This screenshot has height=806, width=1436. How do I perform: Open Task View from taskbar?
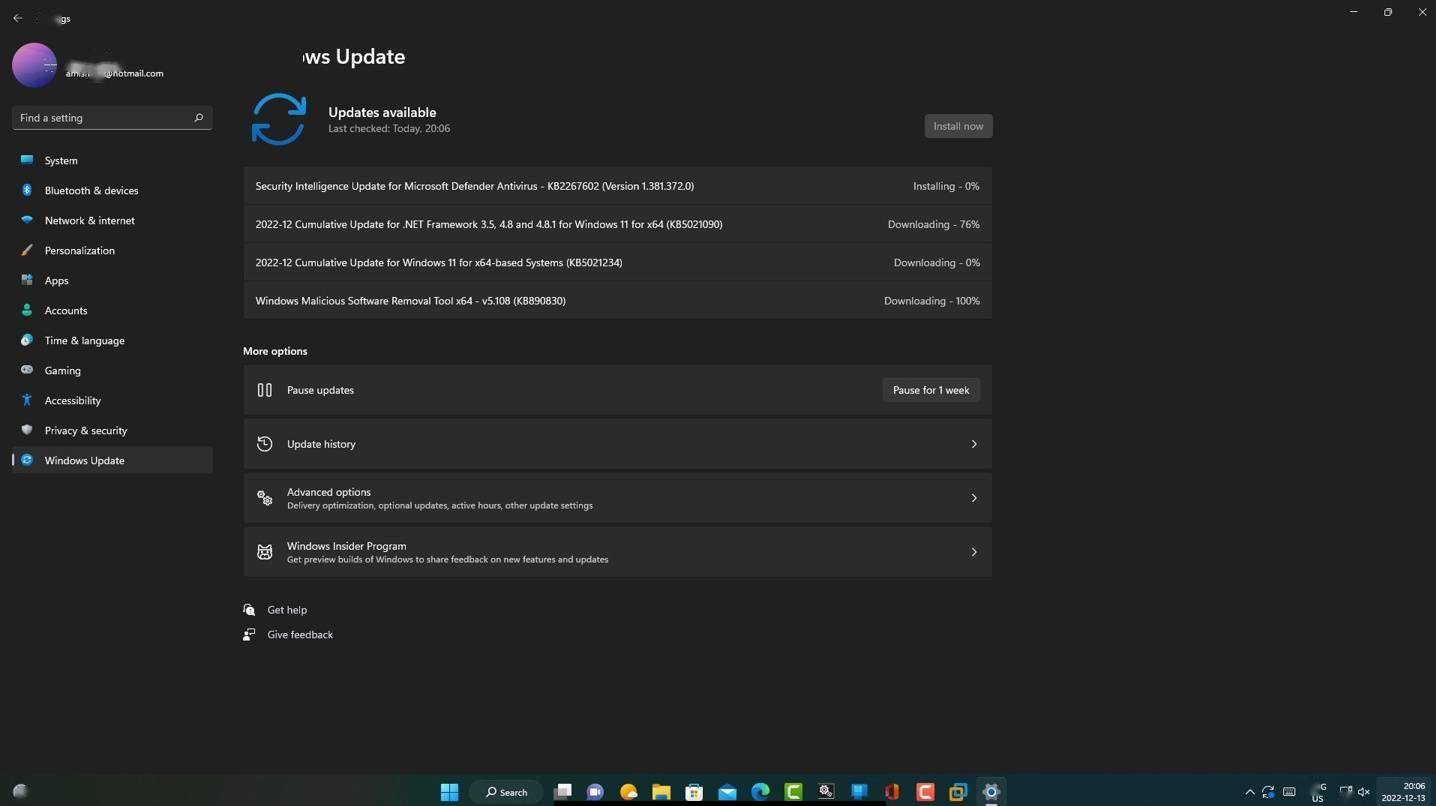click(x=563, y=792)
